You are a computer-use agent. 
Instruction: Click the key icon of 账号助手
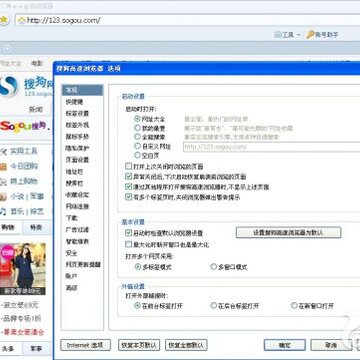click(x=310, y=34)
